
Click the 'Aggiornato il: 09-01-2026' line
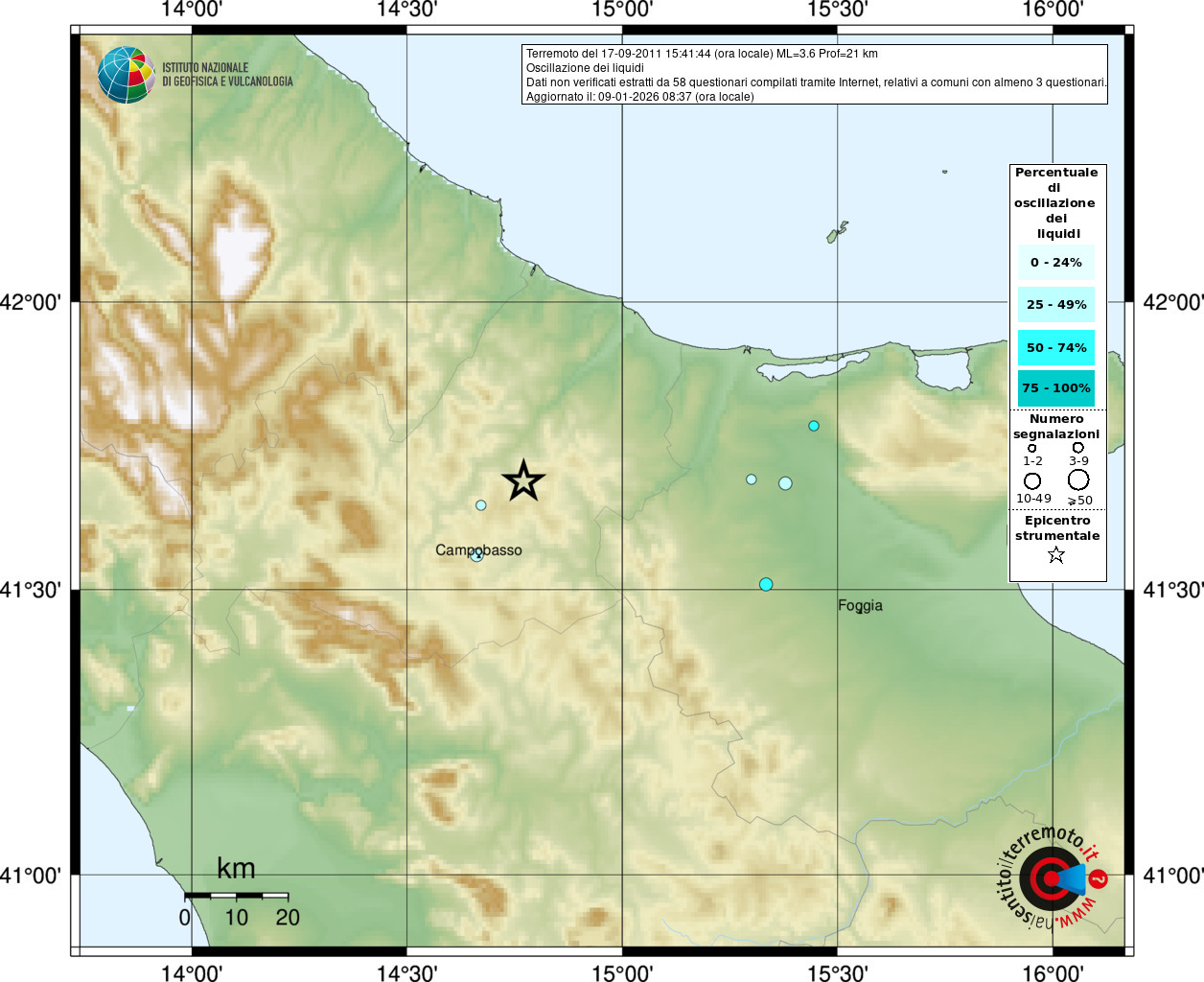pyautogui.click(x=640, y=97)
